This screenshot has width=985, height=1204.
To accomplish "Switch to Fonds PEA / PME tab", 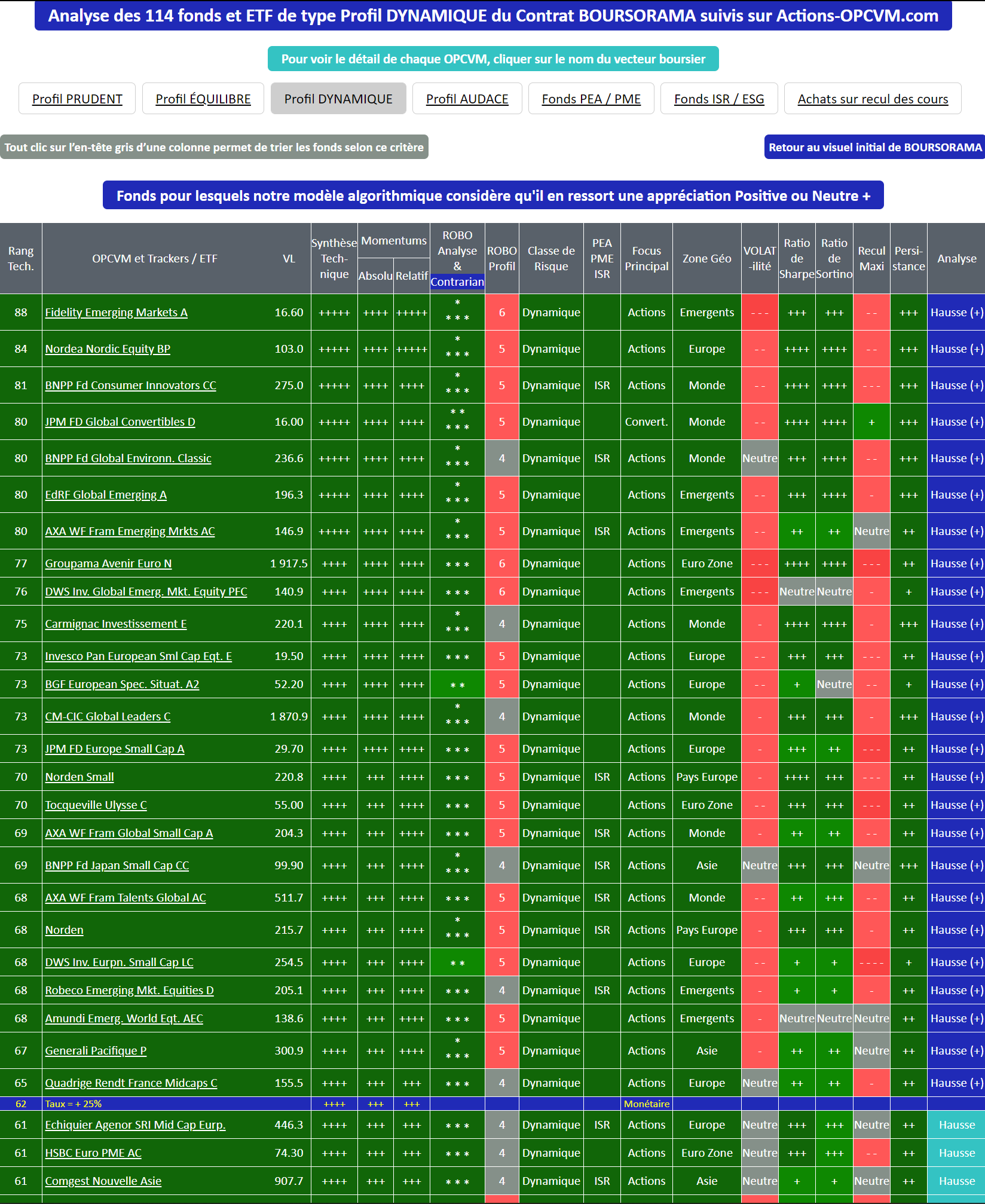I will 591,99.
